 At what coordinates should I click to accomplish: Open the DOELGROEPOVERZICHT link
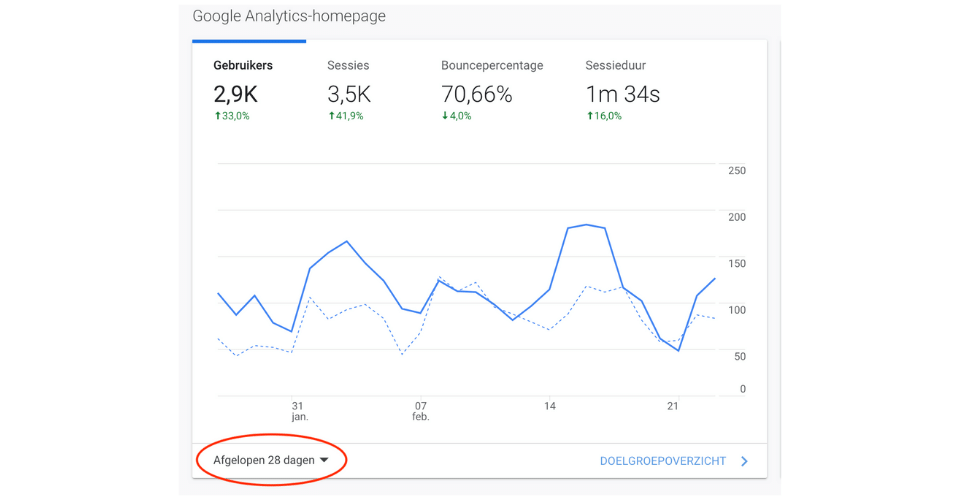pos(662,461)
